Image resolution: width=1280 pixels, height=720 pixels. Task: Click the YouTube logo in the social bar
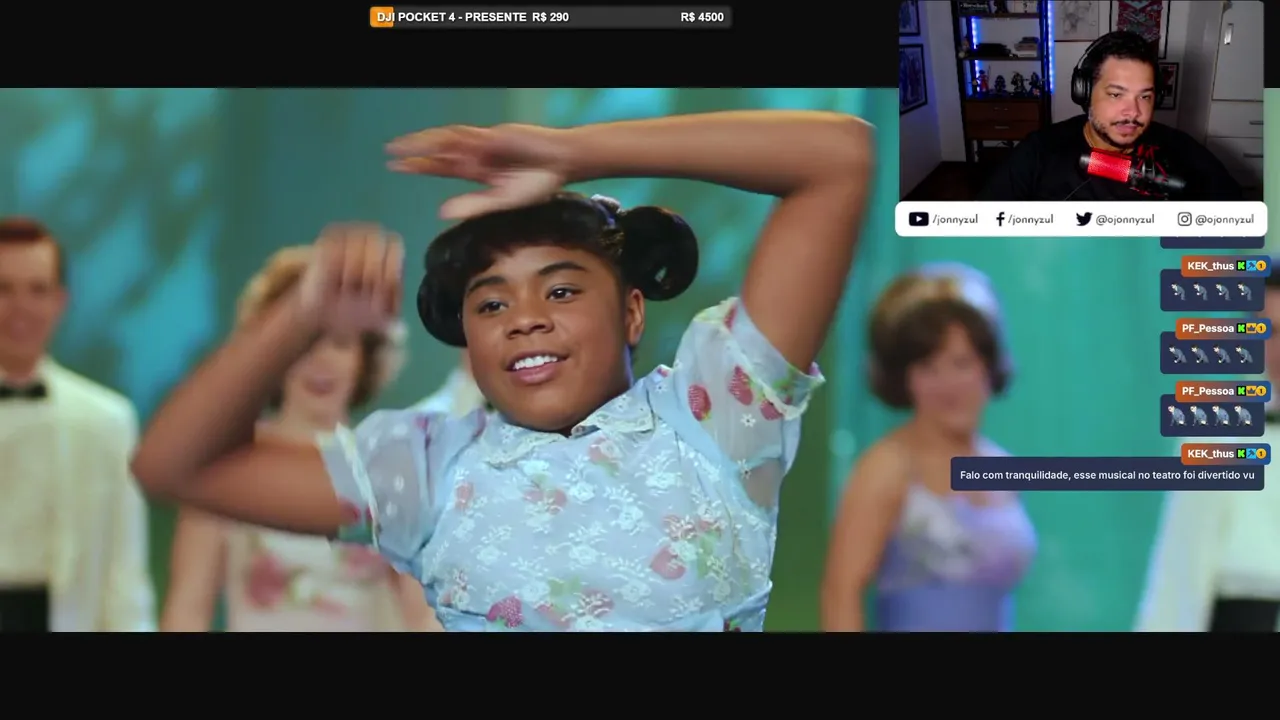pos(918,219)
